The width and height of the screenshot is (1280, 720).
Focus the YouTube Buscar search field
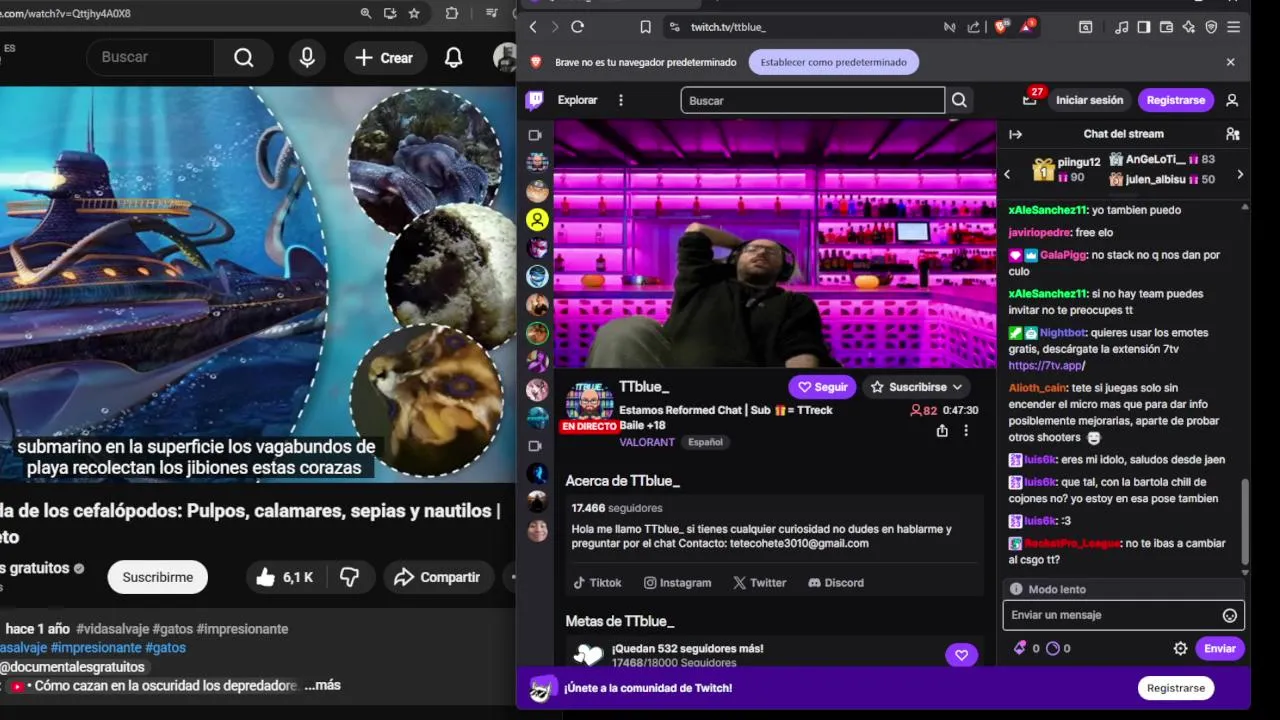150,57
